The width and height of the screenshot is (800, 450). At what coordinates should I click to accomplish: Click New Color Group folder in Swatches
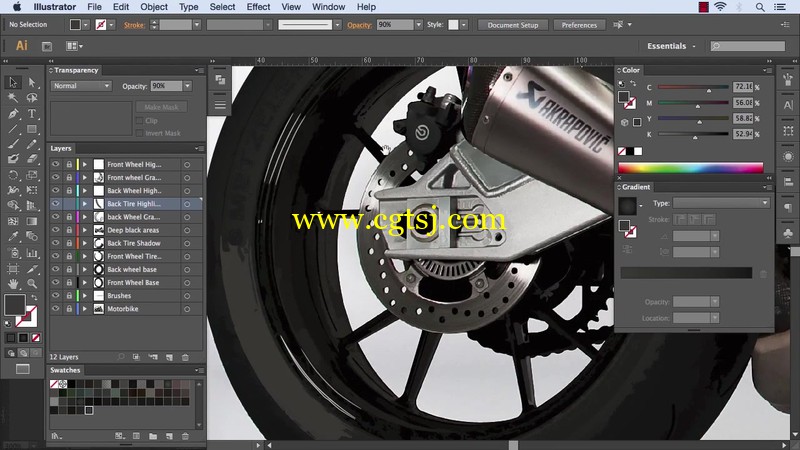153,436
